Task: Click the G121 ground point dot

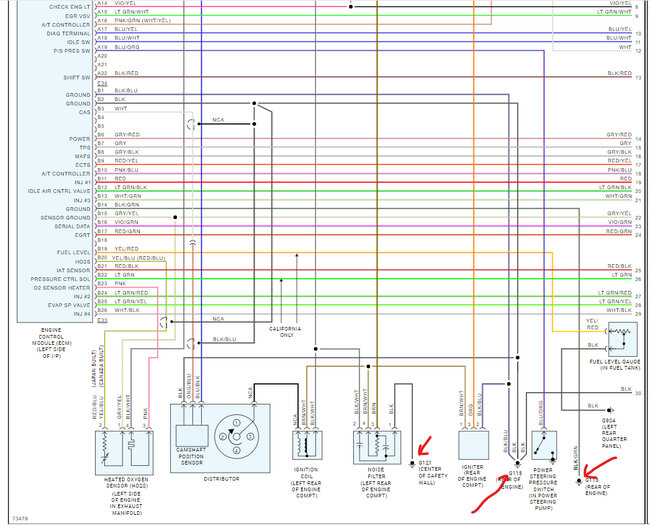Action: (412, 463)
